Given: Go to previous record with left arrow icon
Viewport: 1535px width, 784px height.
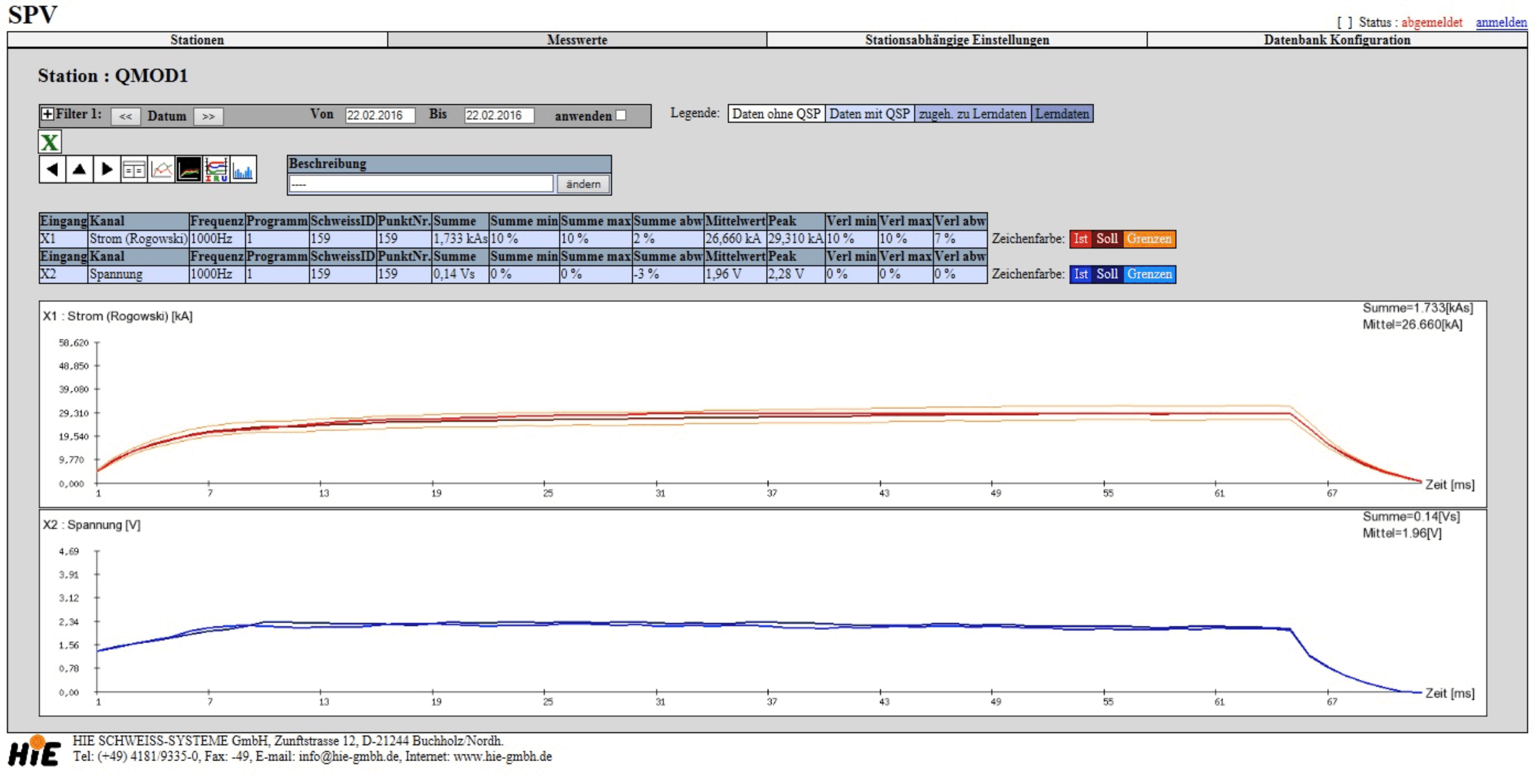Looking at the screenshot, I should pyautogui.click(x=52, y=170).
